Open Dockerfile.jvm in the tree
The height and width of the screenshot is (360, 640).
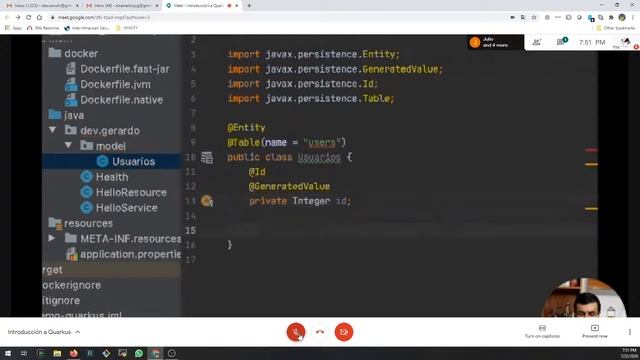[x=108, y=84]
